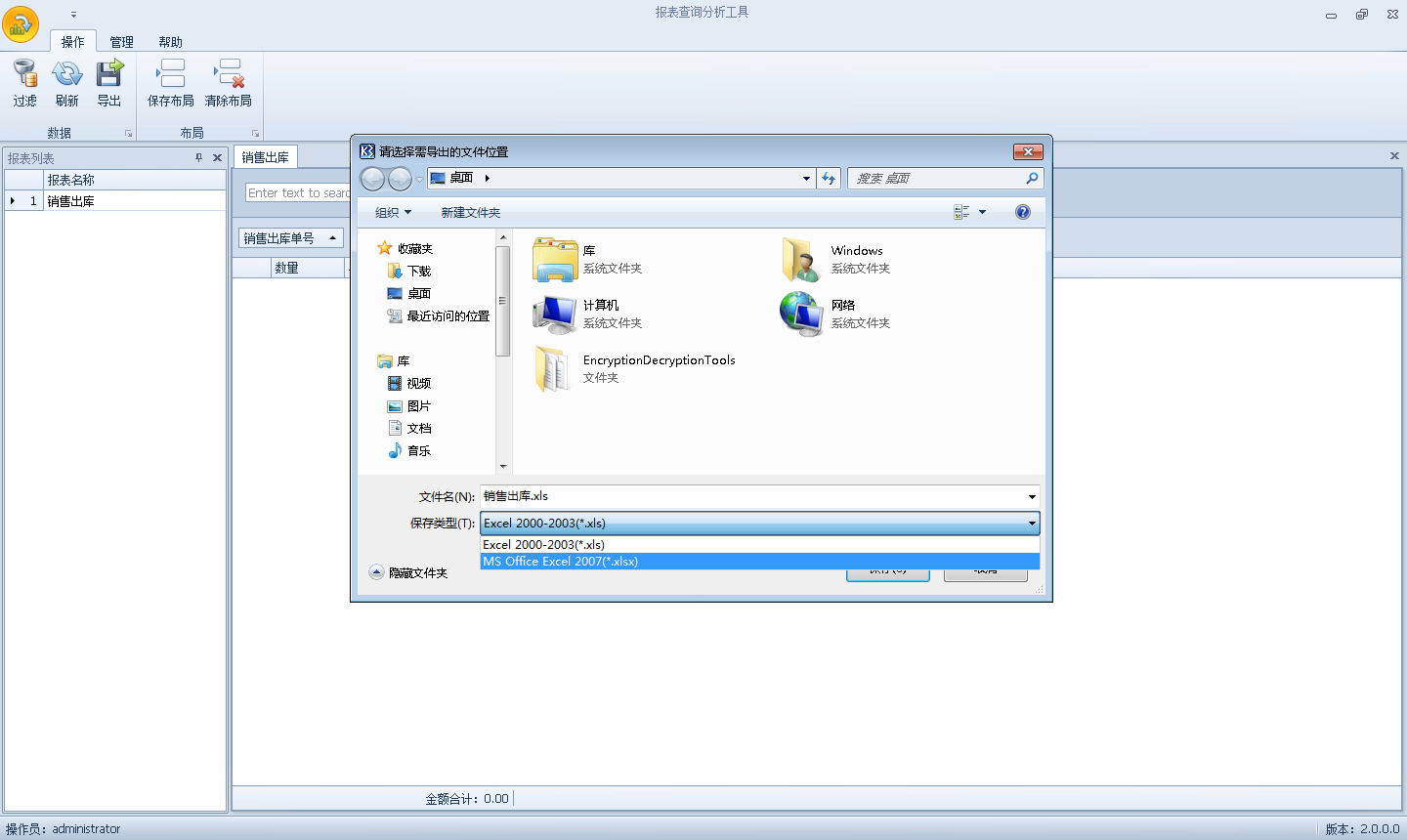This screenshot has width=1407, height=840.
Task: Select 图片 library in navigation tree
Action: coord(419,405)
